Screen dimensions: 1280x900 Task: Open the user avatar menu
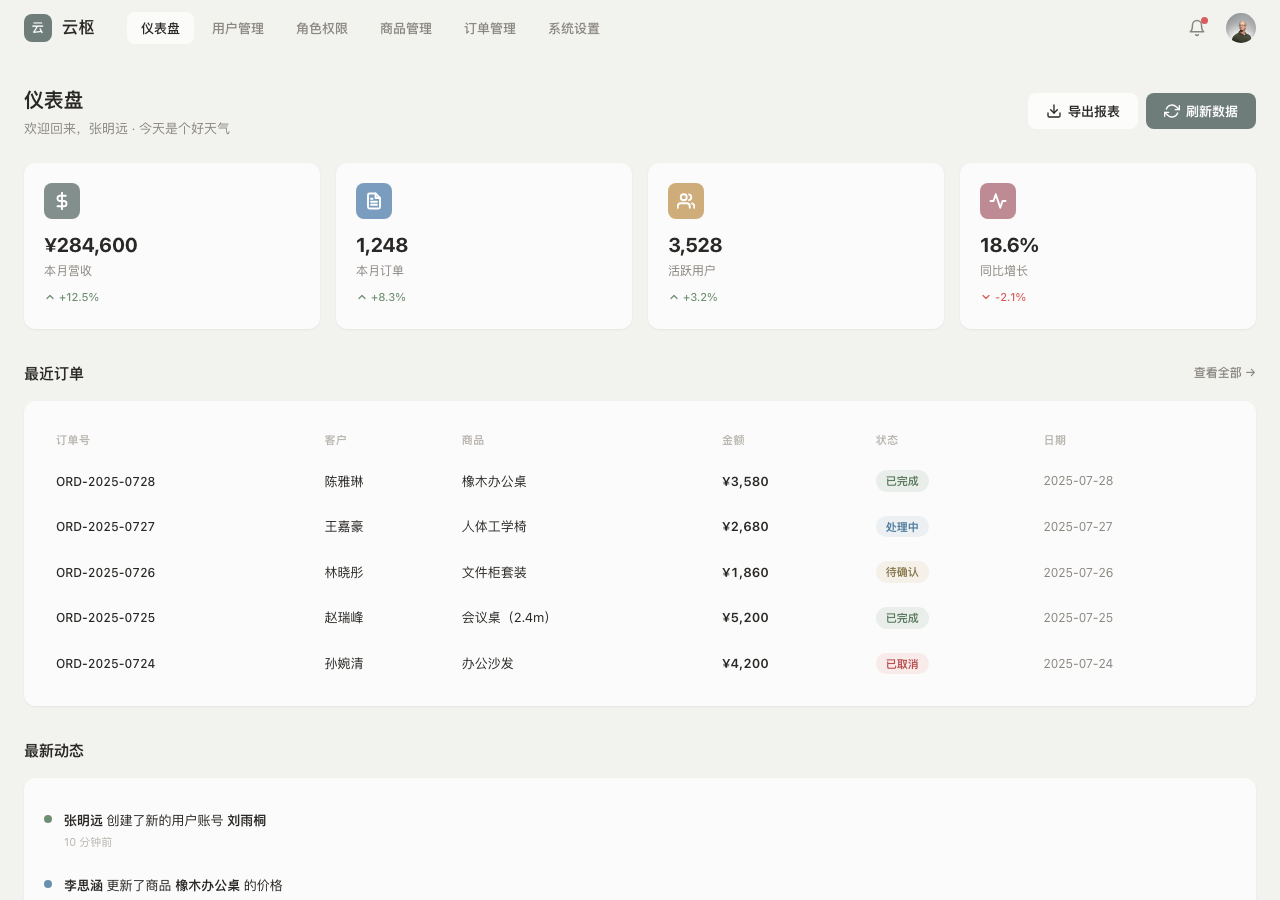tap(1241, 28)
